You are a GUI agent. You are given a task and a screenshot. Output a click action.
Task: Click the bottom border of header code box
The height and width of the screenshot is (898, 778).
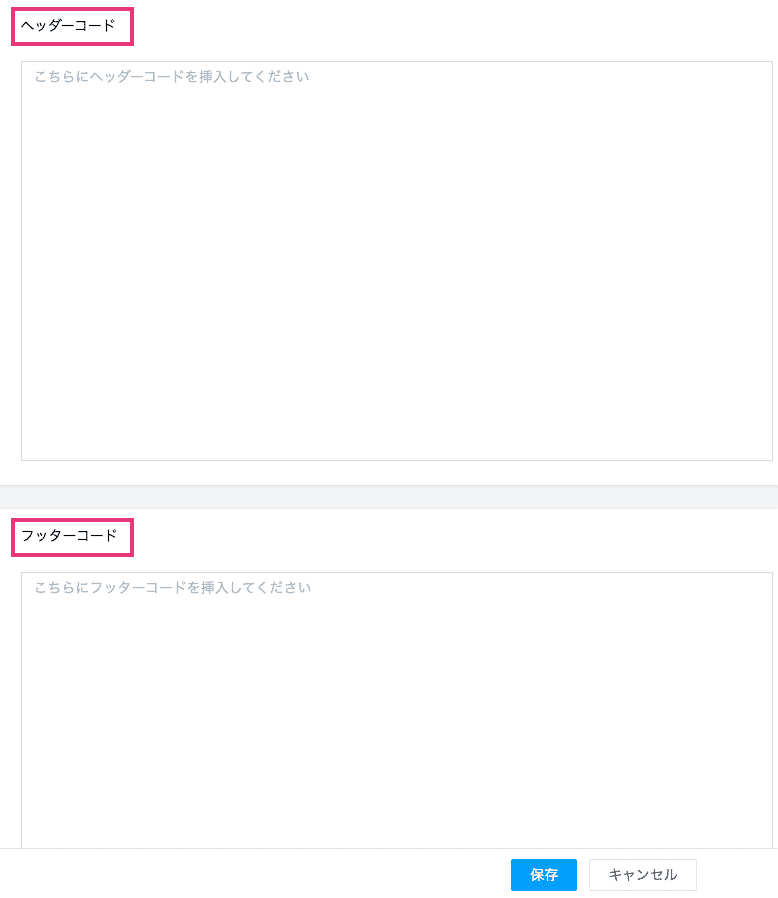pyautogui.click(x=396, y=460)
